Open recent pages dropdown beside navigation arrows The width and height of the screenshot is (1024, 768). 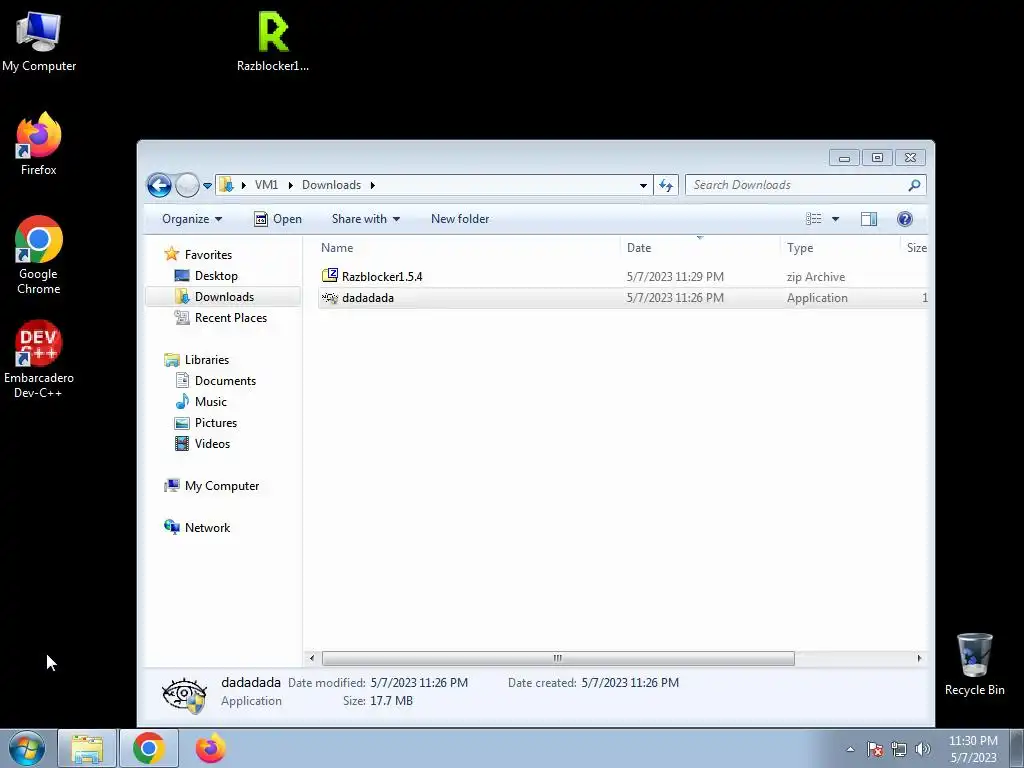(x=208, y=186)
